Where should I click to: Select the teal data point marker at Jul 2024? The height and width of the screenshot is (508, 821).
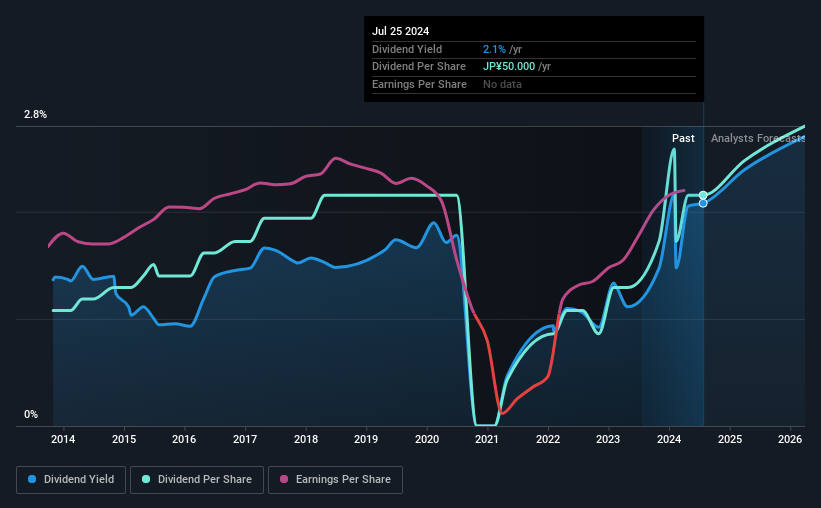pos(703,195)
